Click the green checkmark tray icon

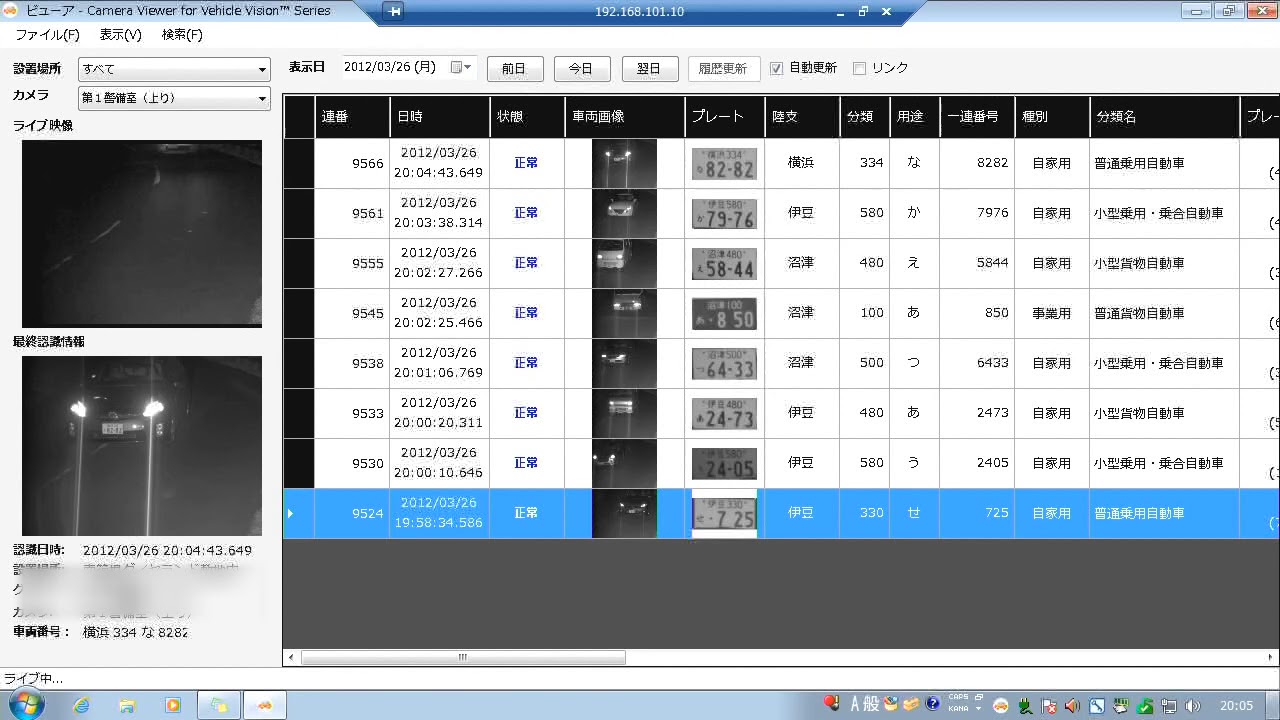click(1145, 706)
